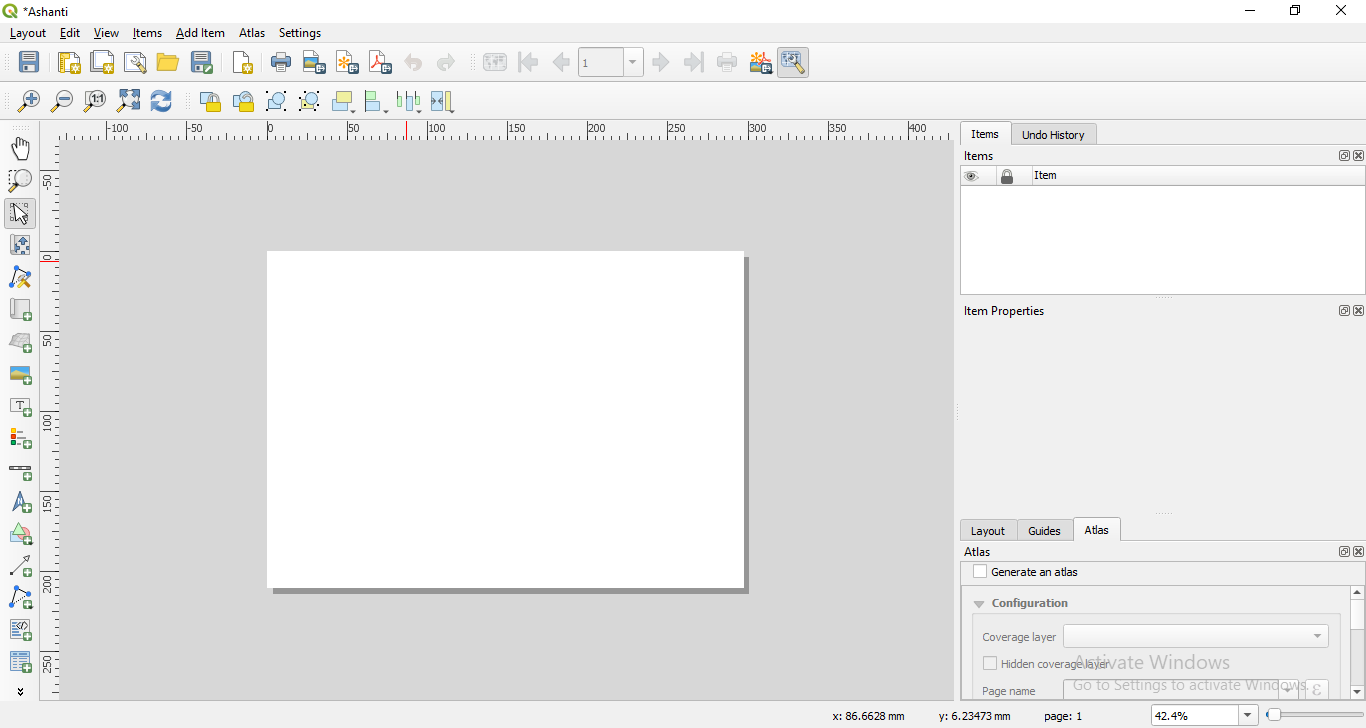Open the Layout Manager
The width and height of the screenshot is (1366, 728).
tap(135, 62)
